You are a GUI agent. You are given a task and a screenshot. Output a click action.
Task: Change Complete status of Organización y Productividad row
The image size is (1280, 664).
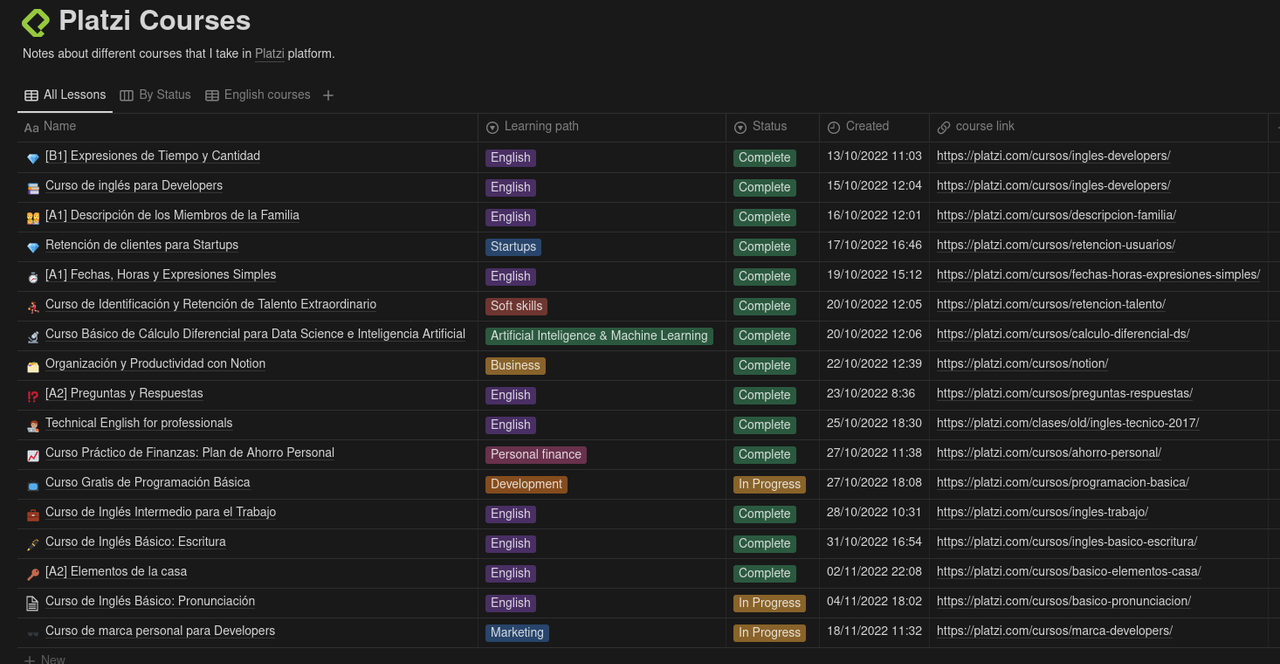(x=764, y=366)
